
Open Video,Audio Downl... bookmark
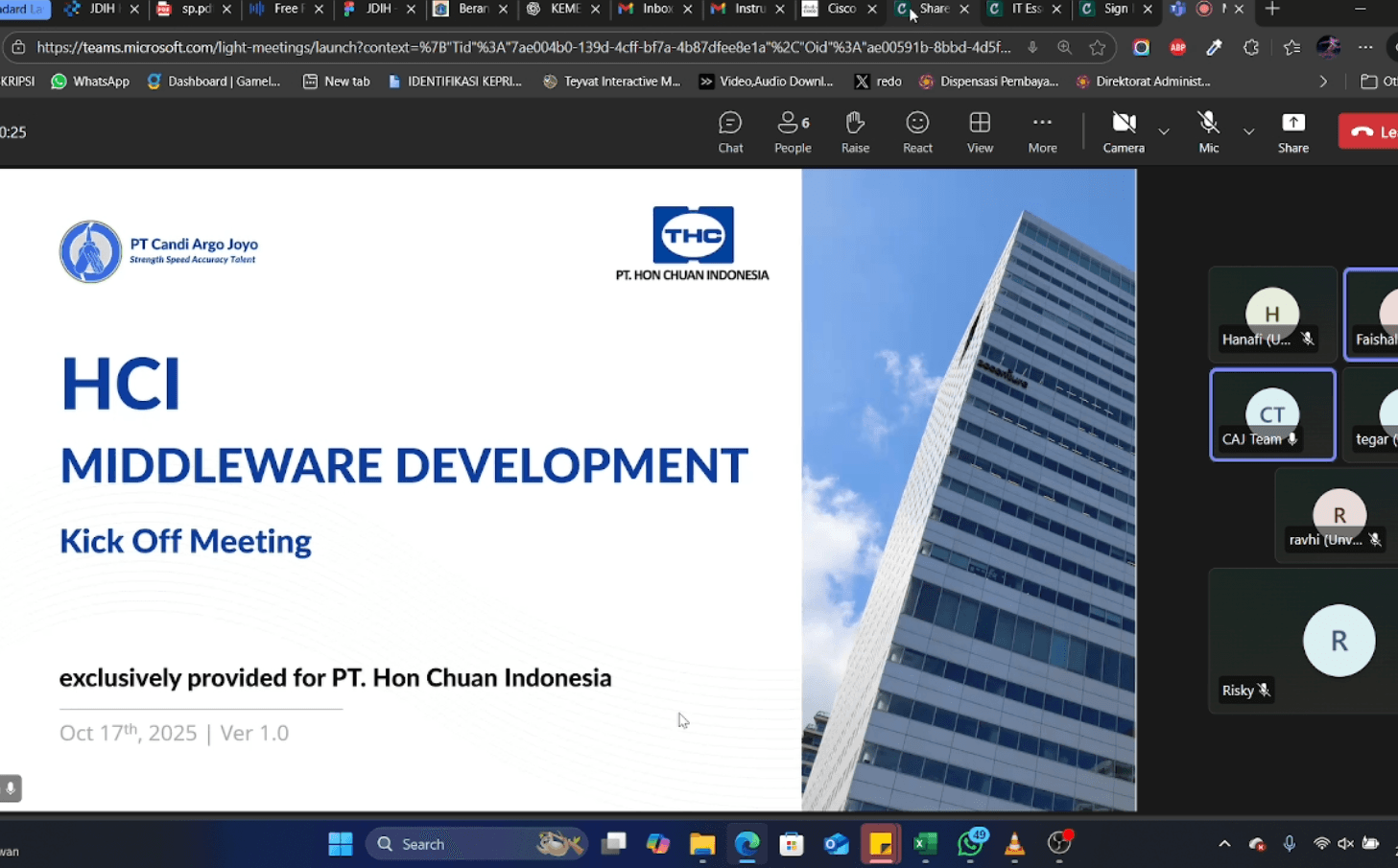766,82
